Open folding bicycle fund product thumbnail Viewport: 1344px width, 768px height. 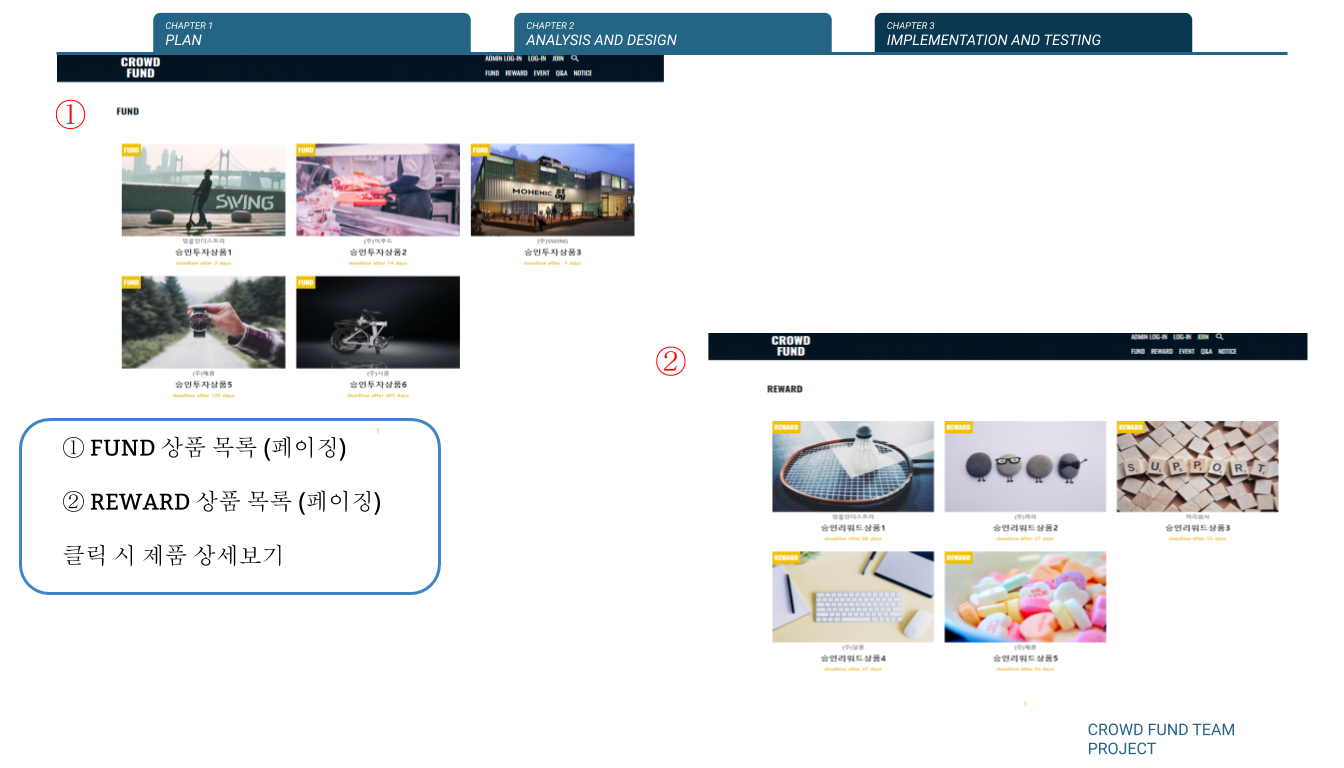tap(378, 322)
